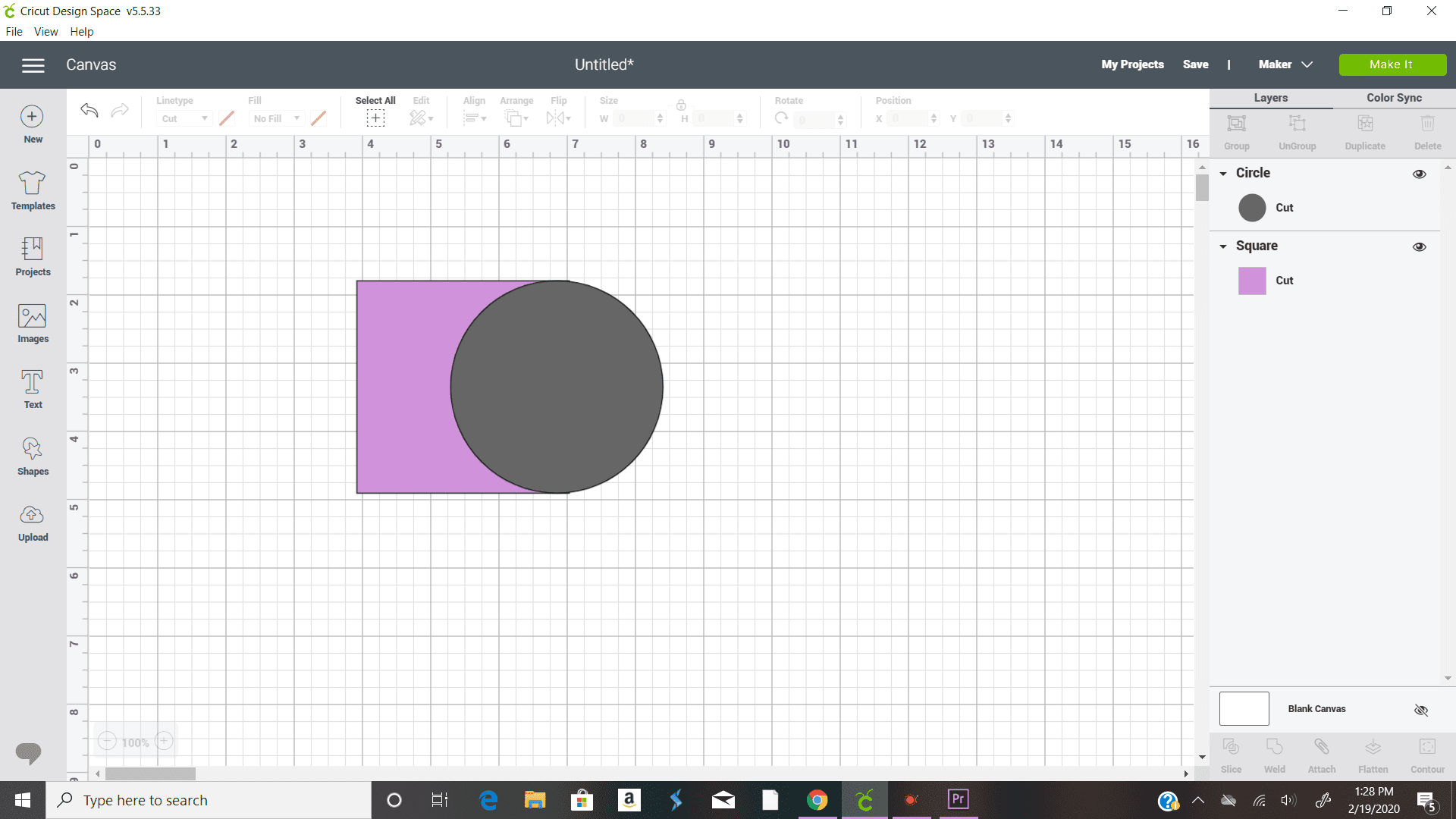
Task: Open the Edit dropdown
Action: (x=421, y=118)
